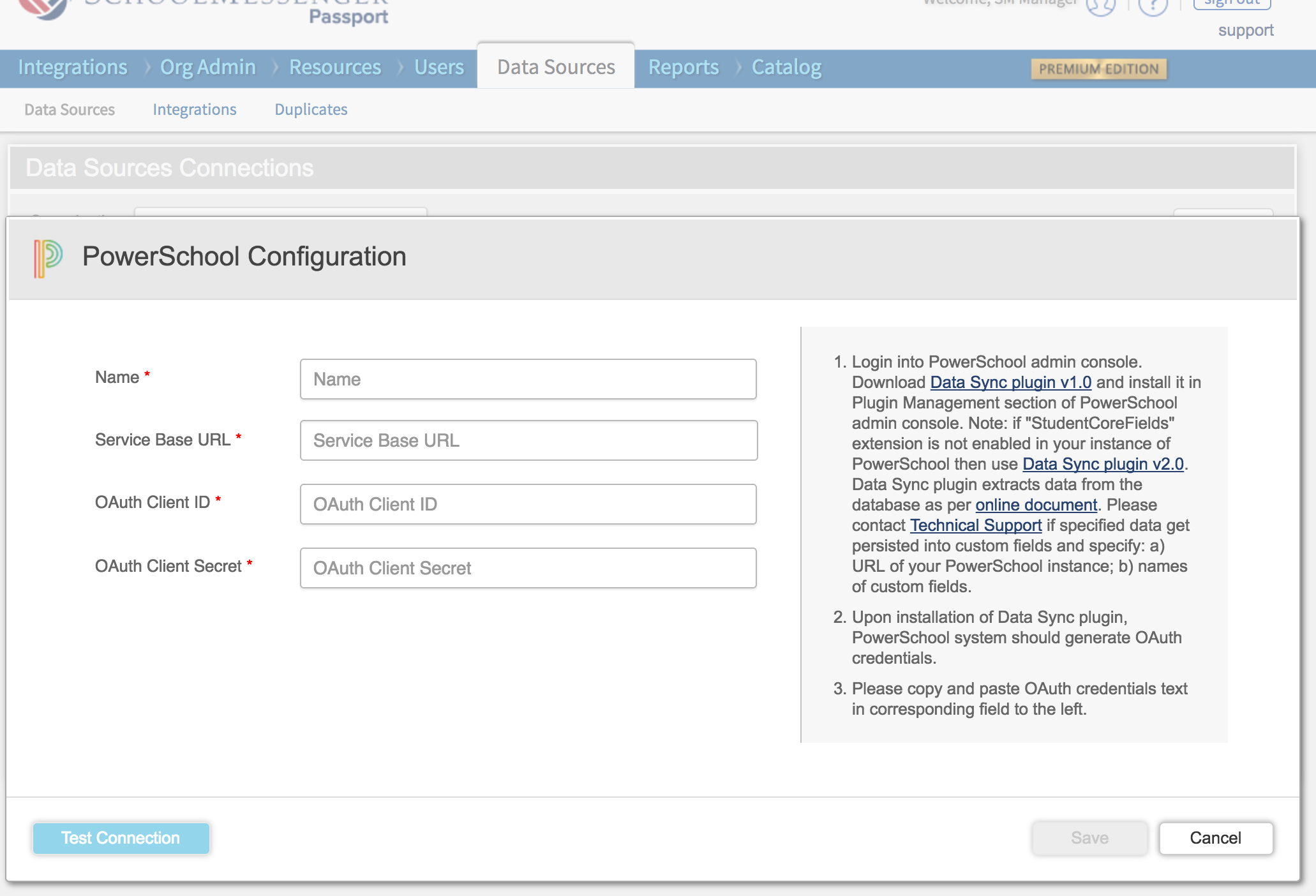Switch to the Org Admin tab
The height and width of the screenshot is (896, 1316).
pos(208,68)
